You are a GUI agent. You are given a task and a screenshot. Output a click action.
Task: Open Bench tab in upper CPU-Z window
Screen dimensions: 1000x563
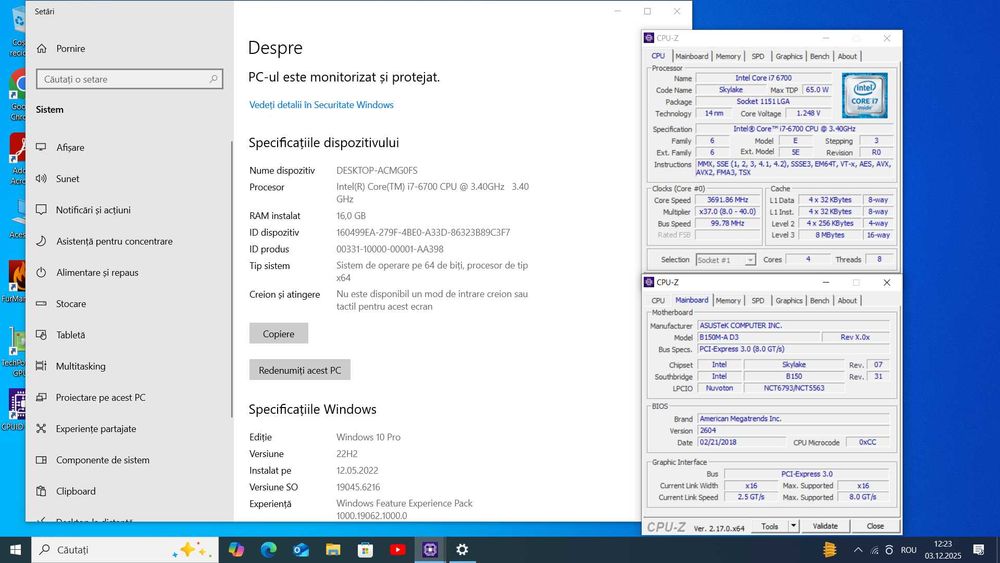tap(820, 56)
